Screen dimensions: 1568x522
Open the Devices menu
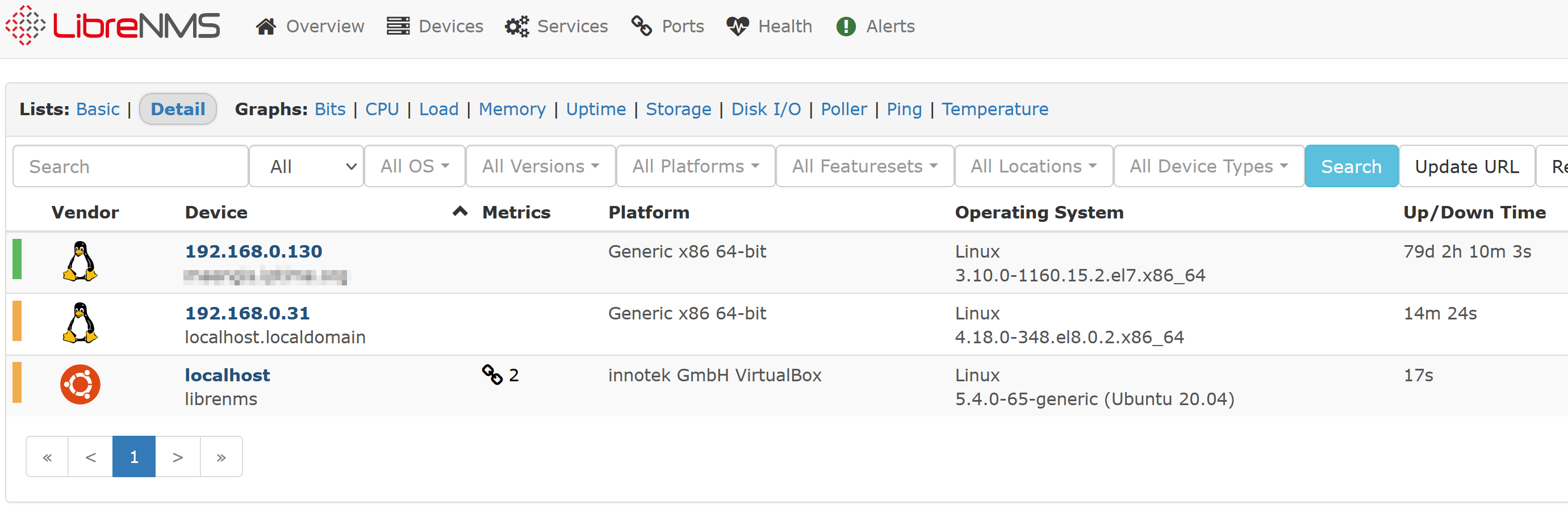(434, 26)
